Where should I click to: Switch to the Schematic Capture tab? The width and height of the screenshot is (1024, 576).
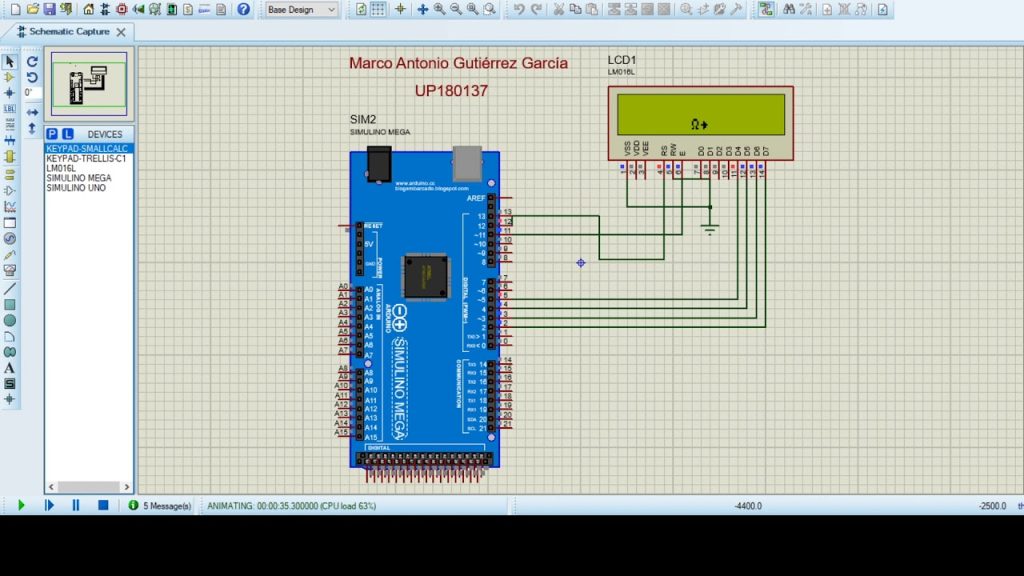(68, 31)
